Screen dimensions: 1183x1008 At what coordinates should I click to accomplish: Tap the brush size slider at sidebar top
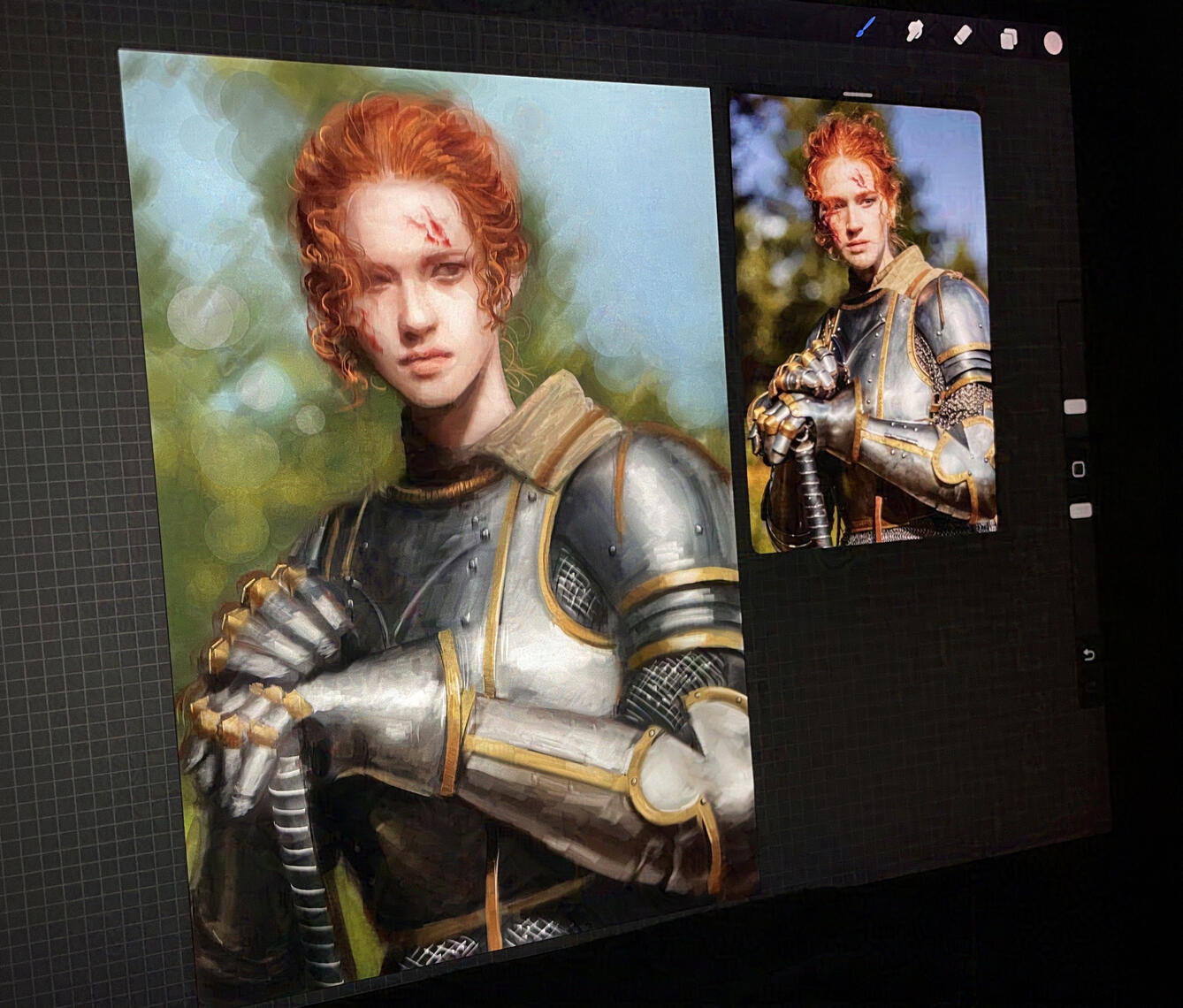tap(1074, 405)
